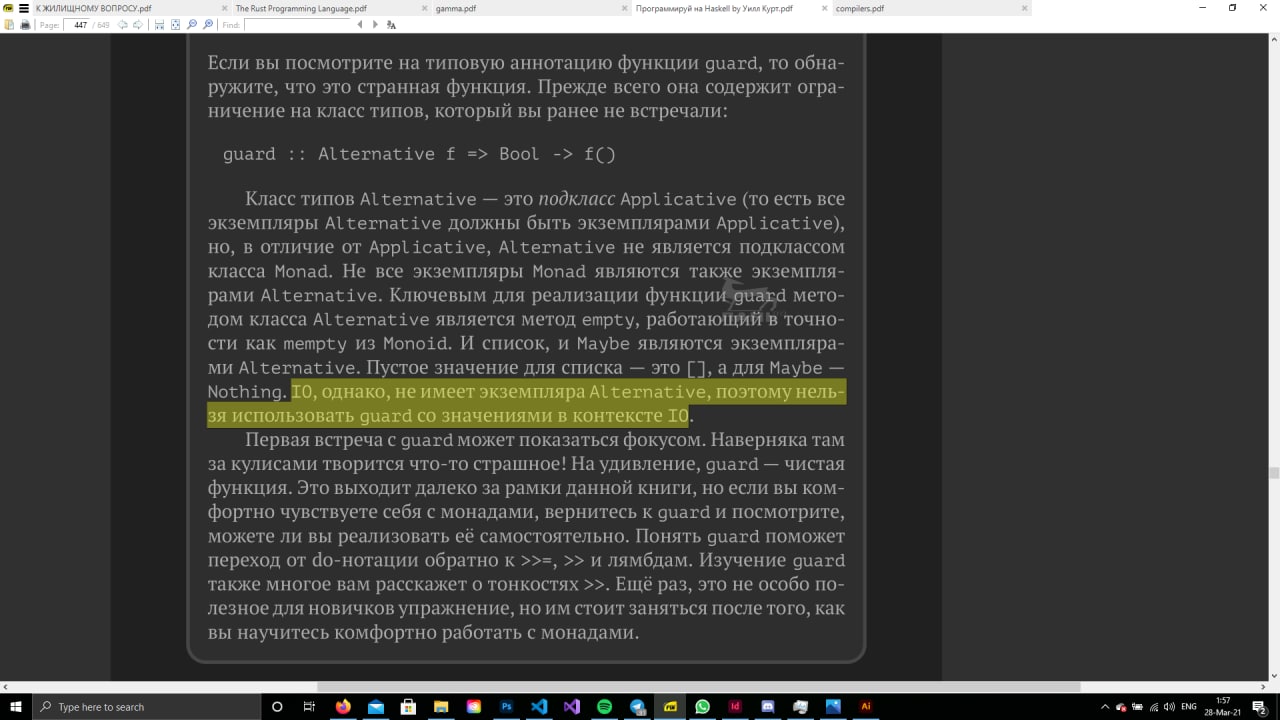Open Cortana circle icon
This screenshot has width=1280, height=720.
278,706
